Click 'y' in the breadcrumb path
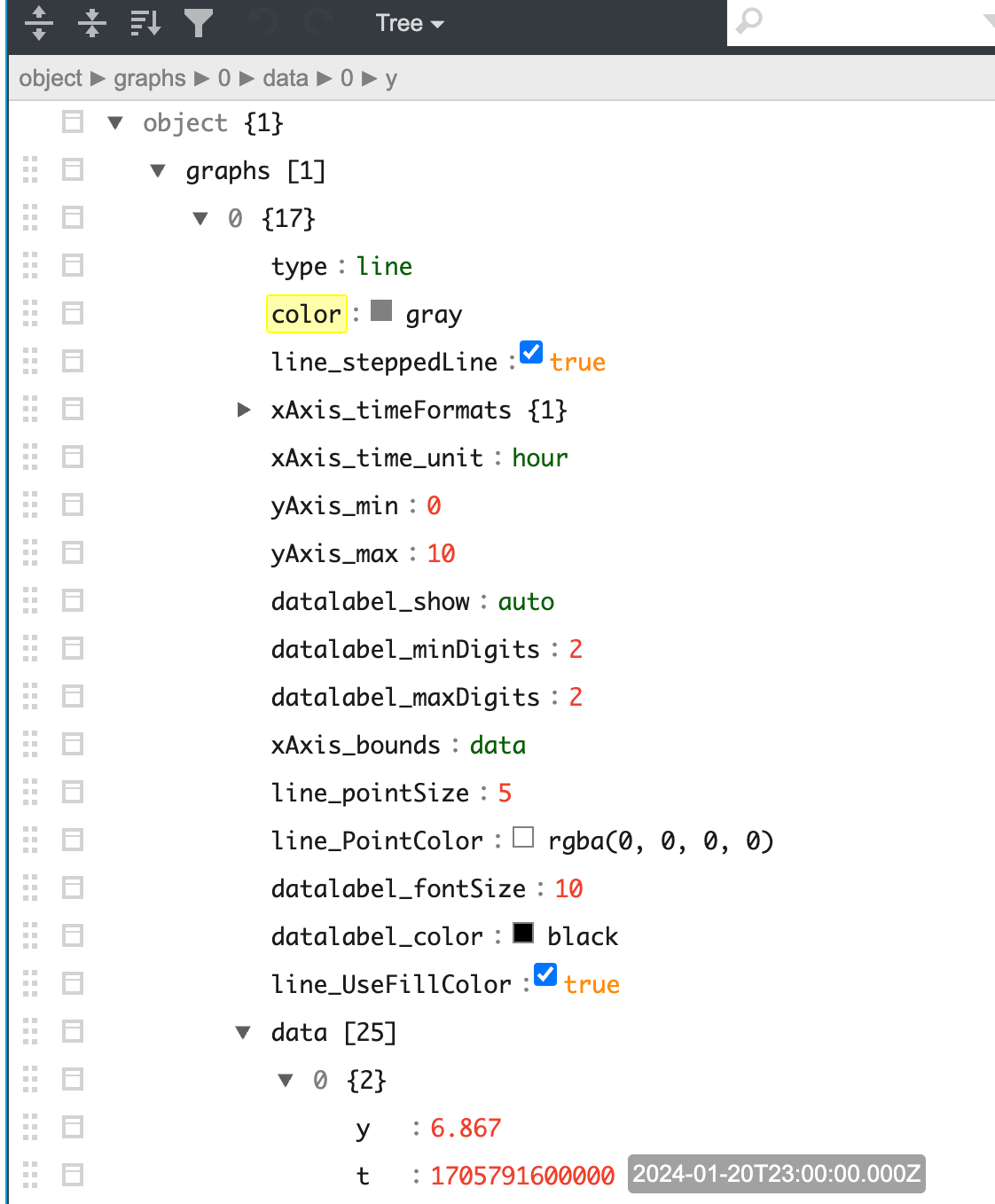 391,78
